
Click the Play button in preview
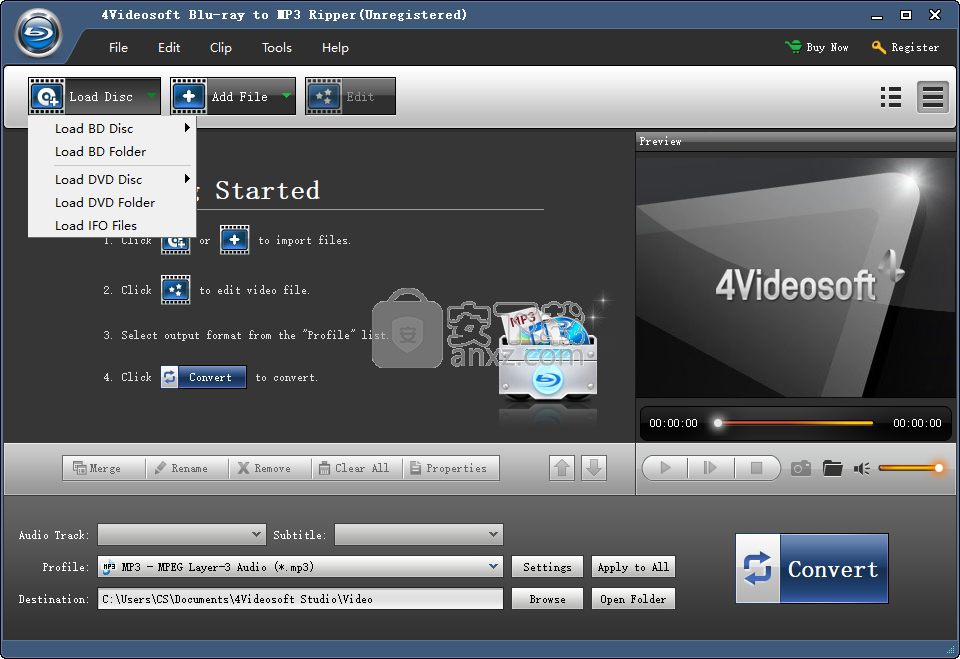[x=666, y=469]
